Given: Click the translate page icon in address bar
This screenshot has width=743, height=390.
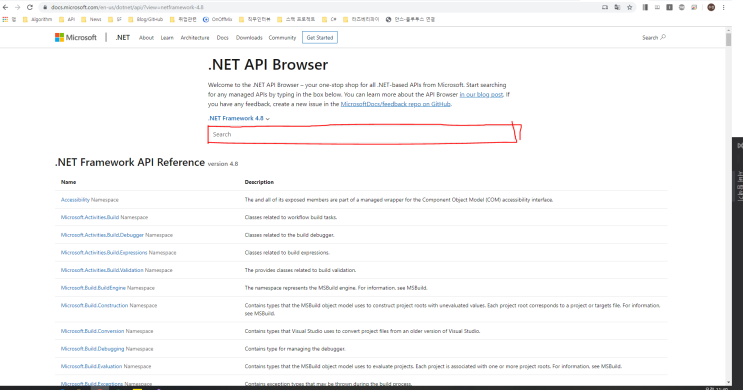Looking at the screenshot, I should [617, 7].
